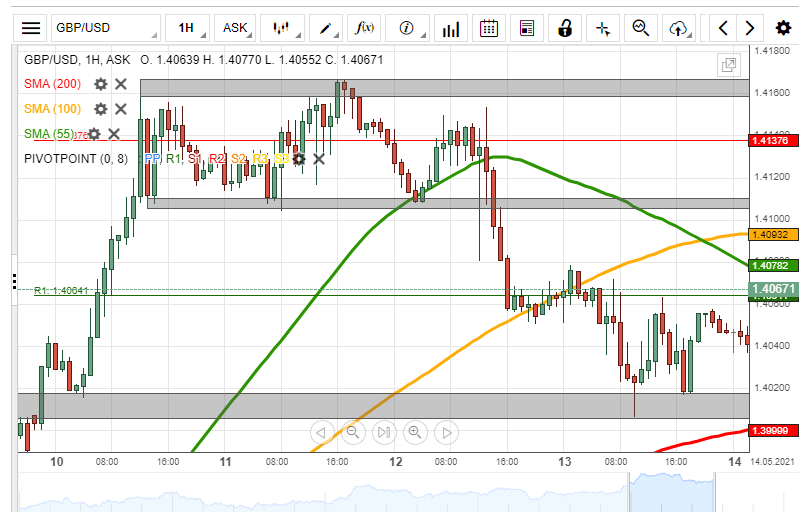811x524 pixels.
Task: Remove the SMA (100) indicator
Action: (x=121, y=109)
